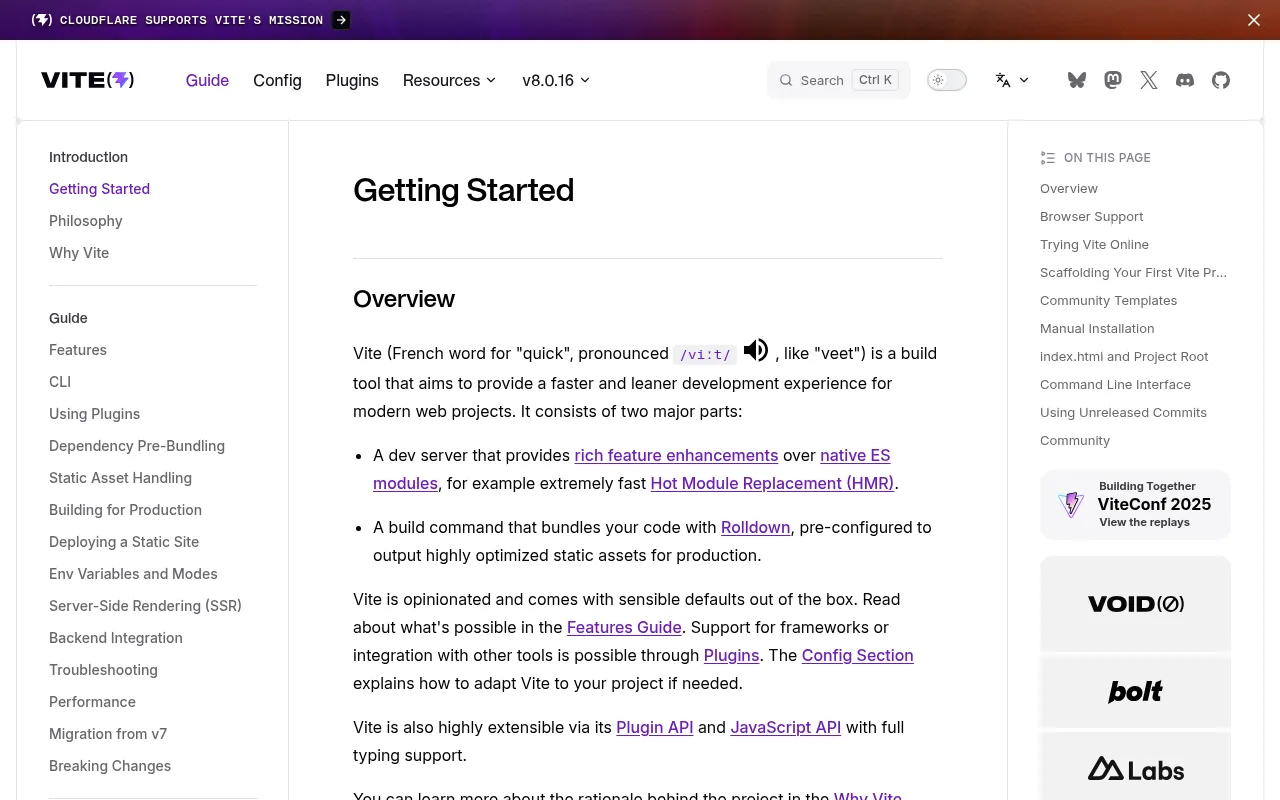The image size is (1280, 800).
Task: Open Migration from v7 page
Action: [x=108, y=734]
